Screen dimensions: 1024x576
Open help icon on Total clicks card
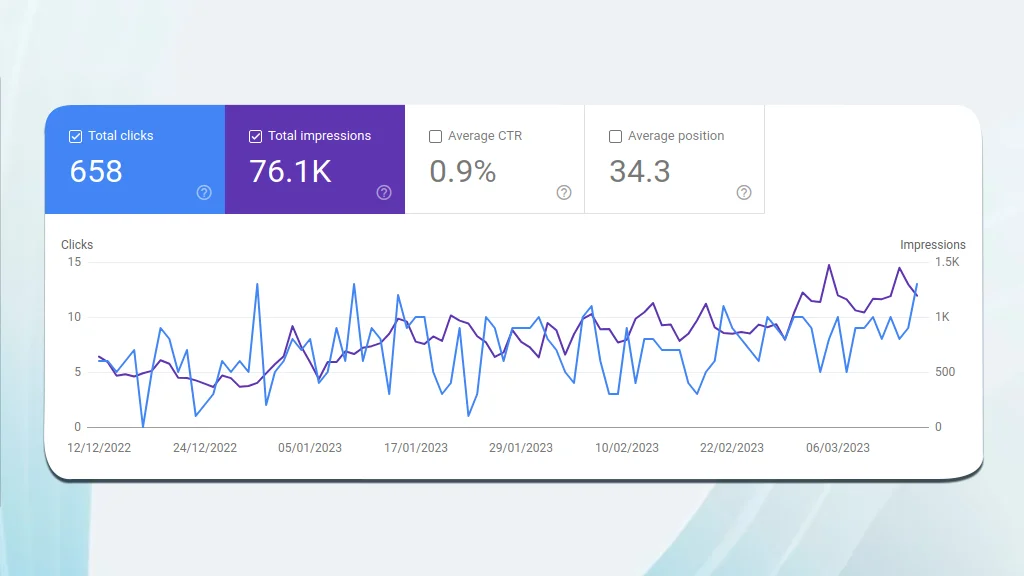point(204,193)
